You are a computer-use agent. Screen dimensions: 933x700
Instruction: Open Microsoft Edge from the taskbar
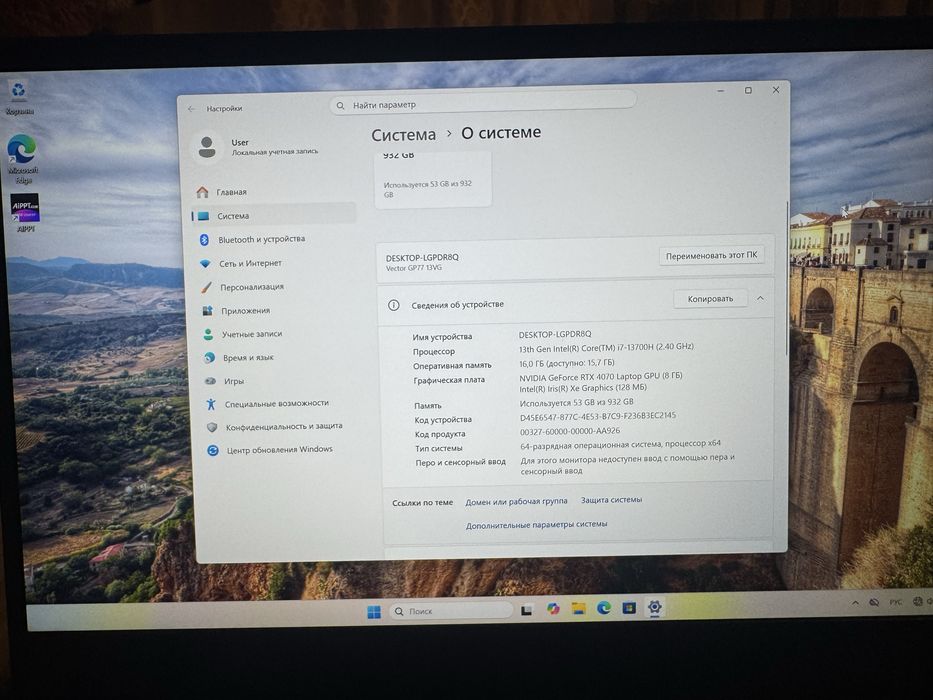tap(604, 607)
